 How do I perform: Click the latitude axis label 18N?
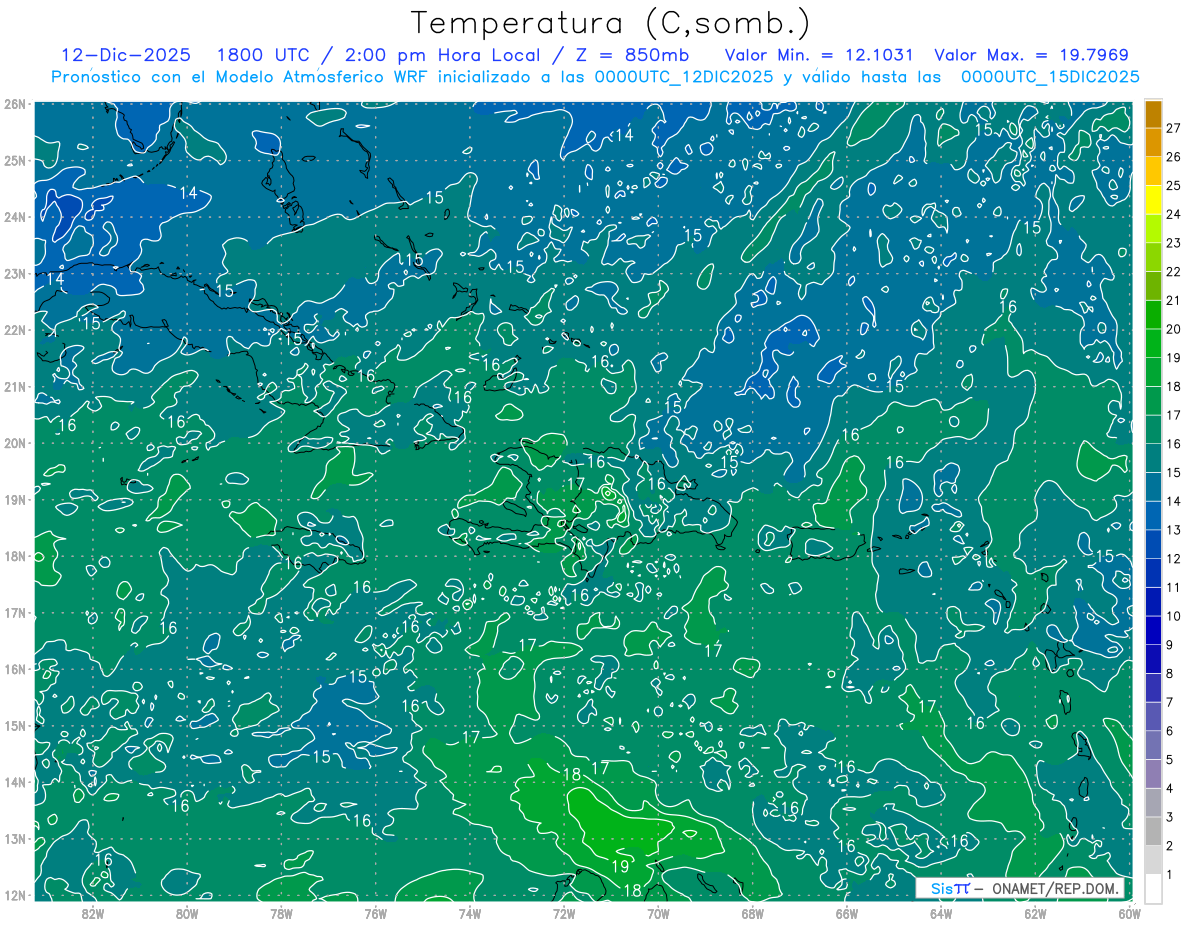(x=15, y=556)
